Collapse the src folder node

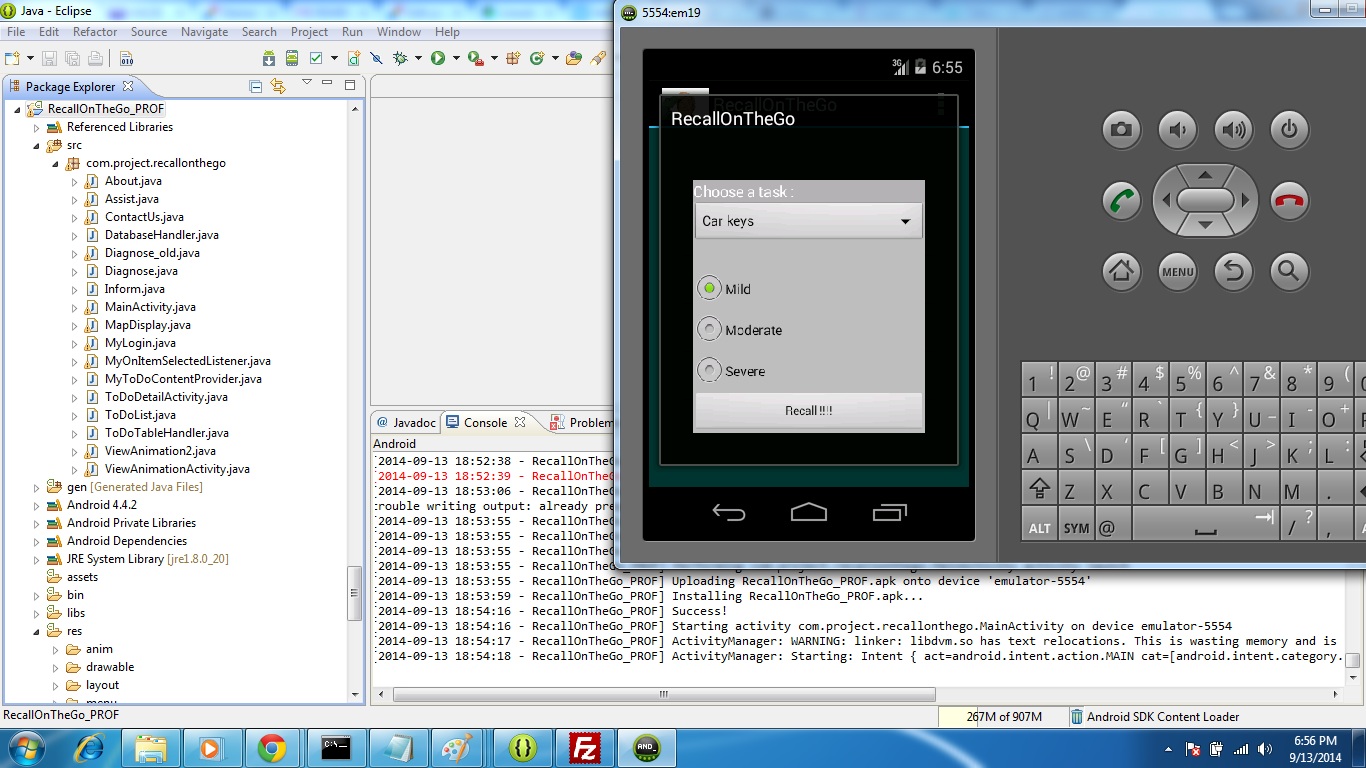click(x=37, y=145)
